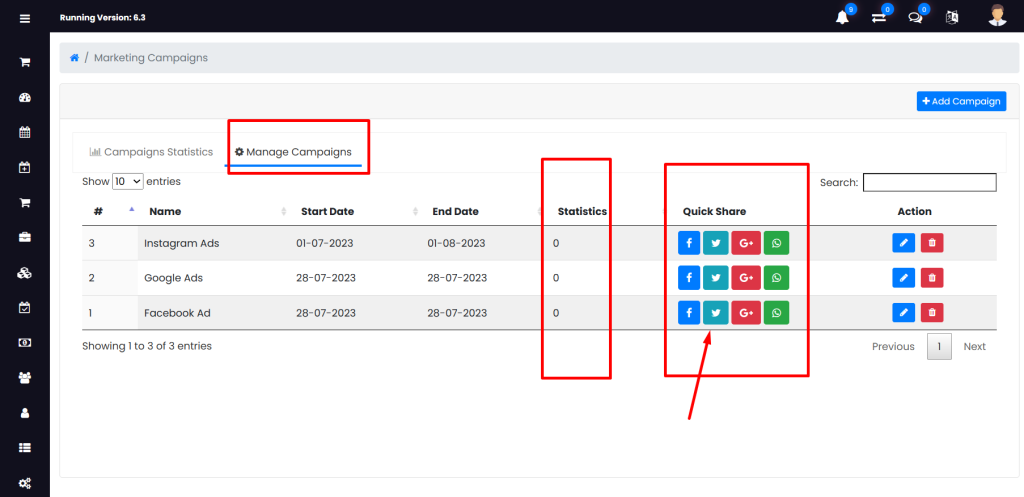Viewport: 1024px width, 497px height.
Task: Delete the Facebook Ad campaign
Action: click(x=932, y=313)
